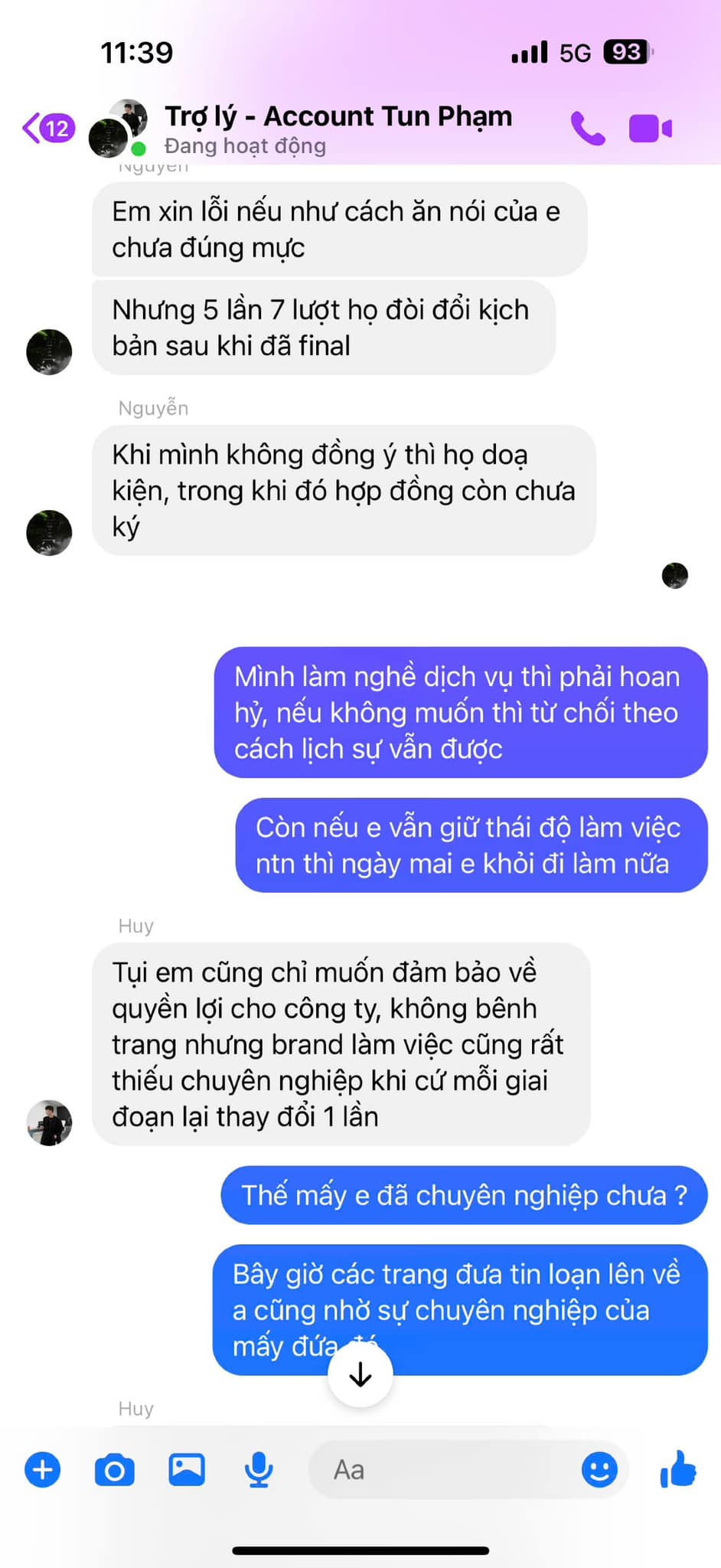Select message 'Thế mấy e đã chuyên nghiệp chưa ?'
The width and height of the screenshot is (721, 1568).
tap(465, 1195)
